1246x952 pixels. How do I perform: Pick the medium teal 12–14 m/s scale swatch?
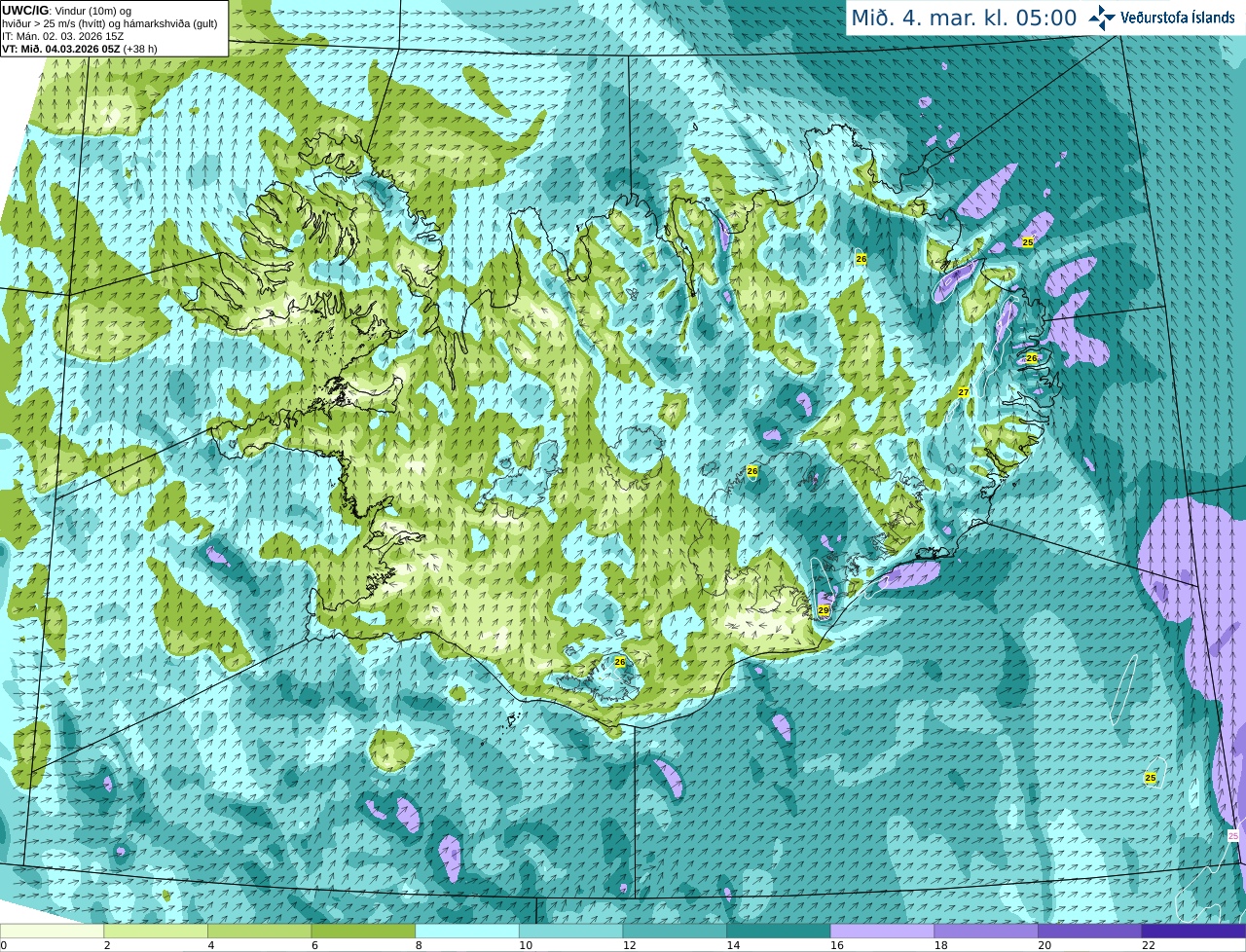[675, 932]
